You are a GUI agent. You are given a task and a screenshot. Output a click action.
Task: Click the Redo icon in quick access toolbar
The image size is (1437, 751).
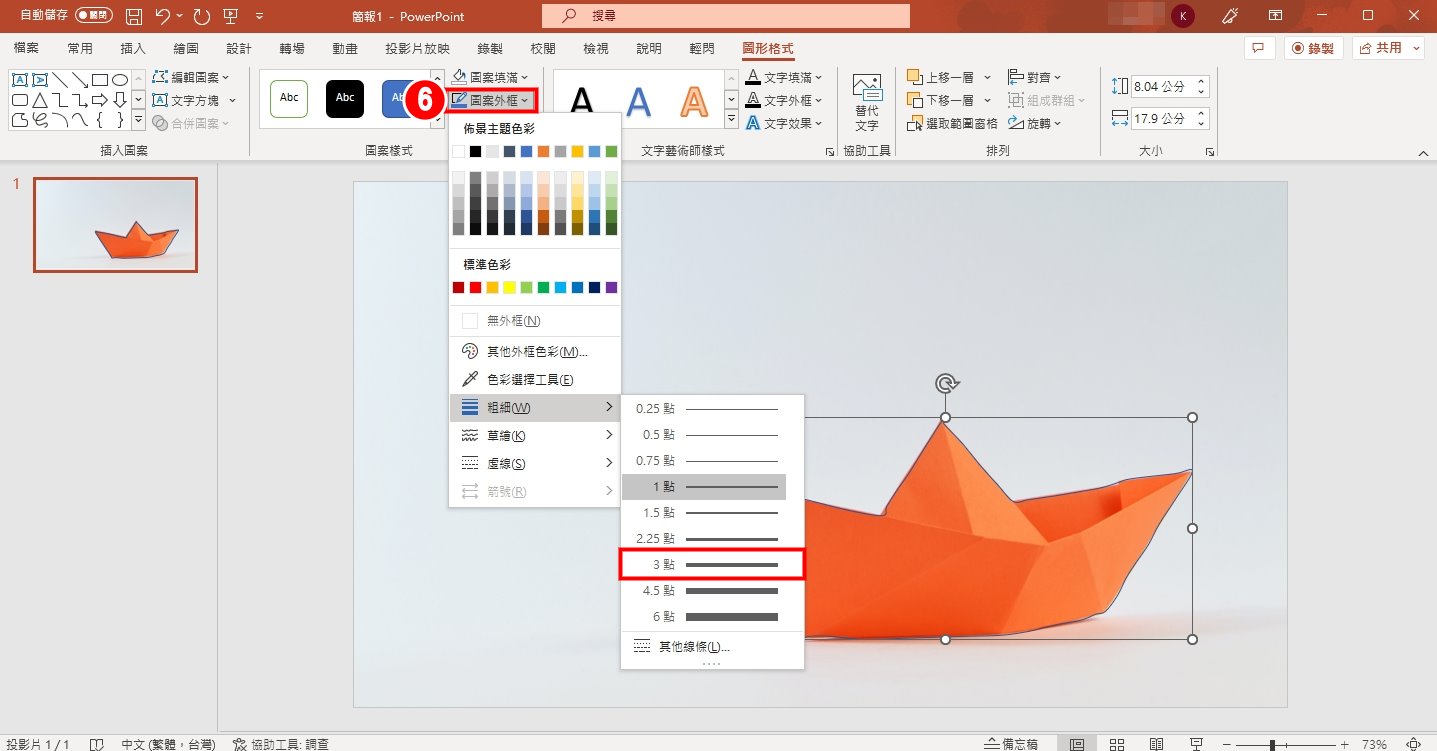point(202,16)
